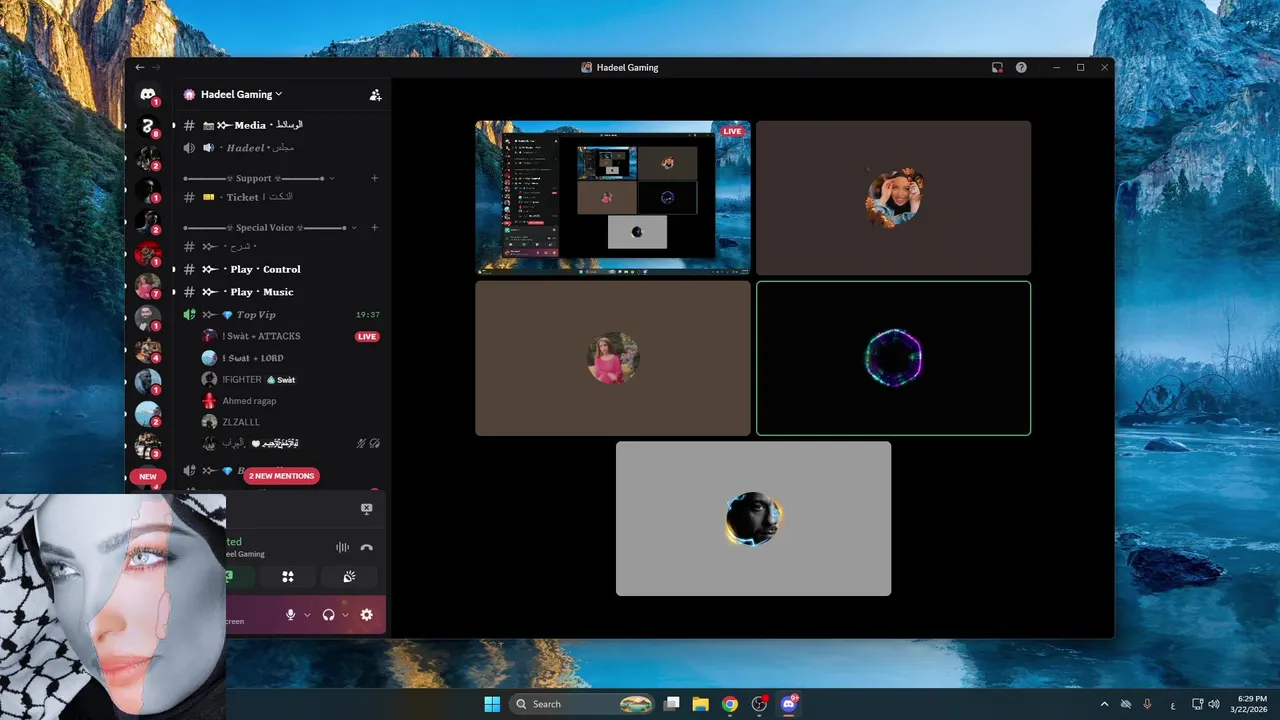Screen dimensions: 1280x720
Task: Add a channel to the Special Voice category
Action: click(375, 228)
